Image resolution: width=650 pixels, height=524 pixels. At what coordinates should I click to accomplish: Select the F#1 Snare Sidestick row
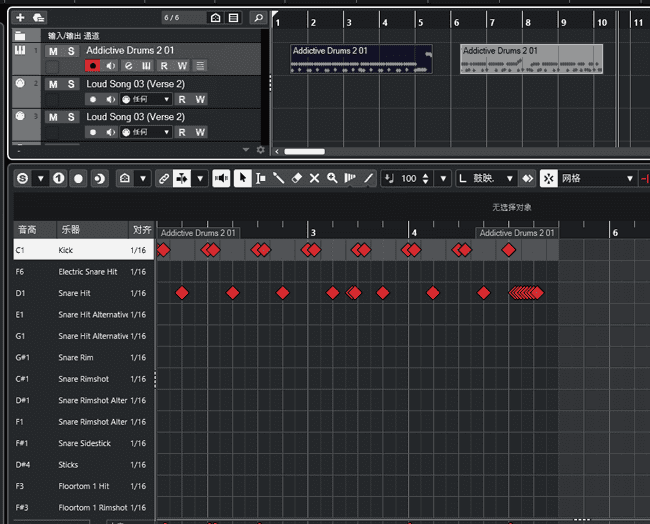(84, 443)
